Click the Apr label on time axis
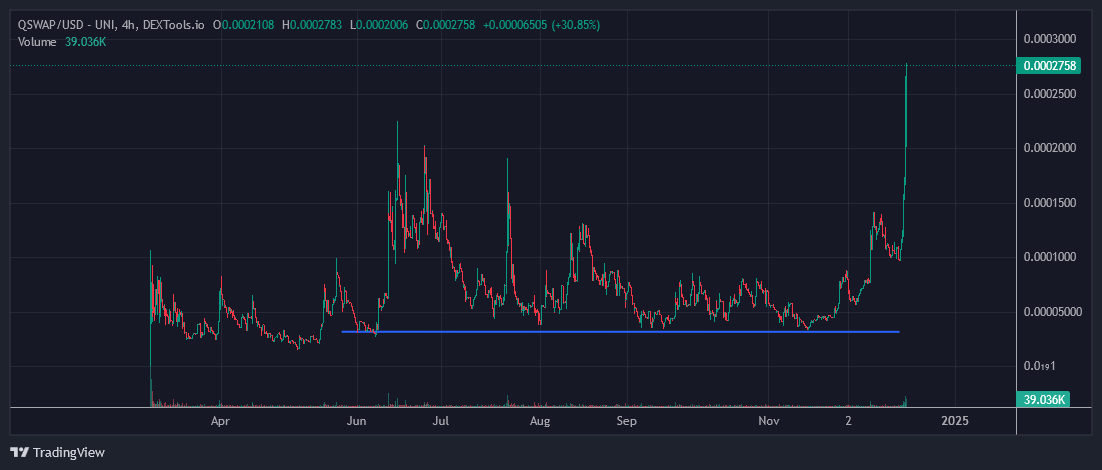1102x470 pixels. 221,422
